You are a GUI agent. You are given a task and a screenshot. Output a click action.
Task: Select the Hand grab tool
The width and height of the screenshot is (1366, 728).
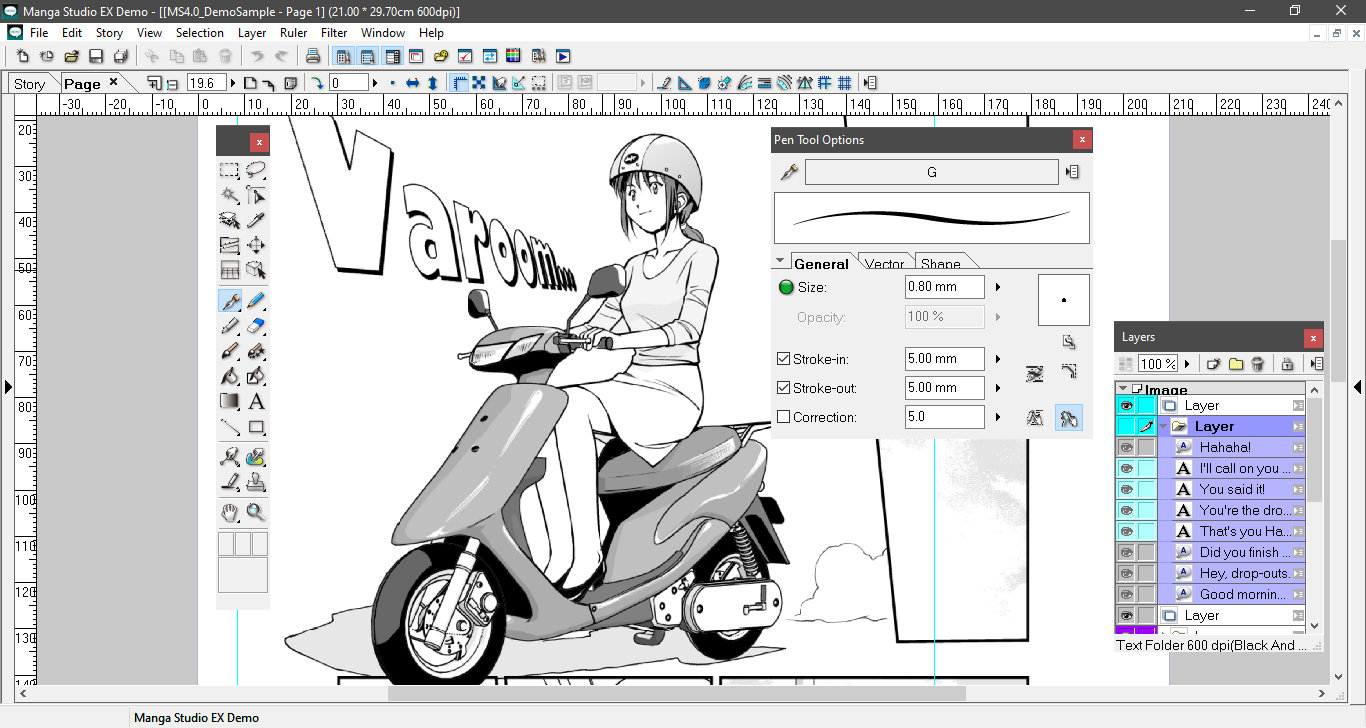(x=230, y=513)
